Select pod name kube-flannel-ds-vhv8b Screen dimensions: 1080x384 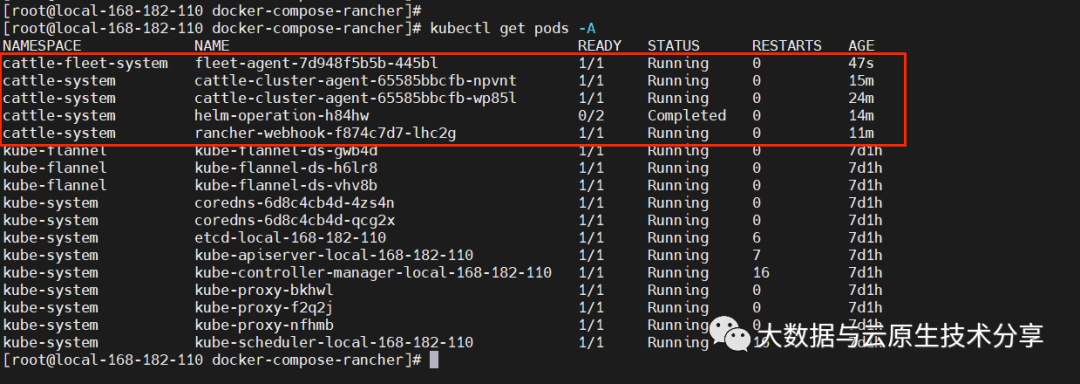(286, 185)
